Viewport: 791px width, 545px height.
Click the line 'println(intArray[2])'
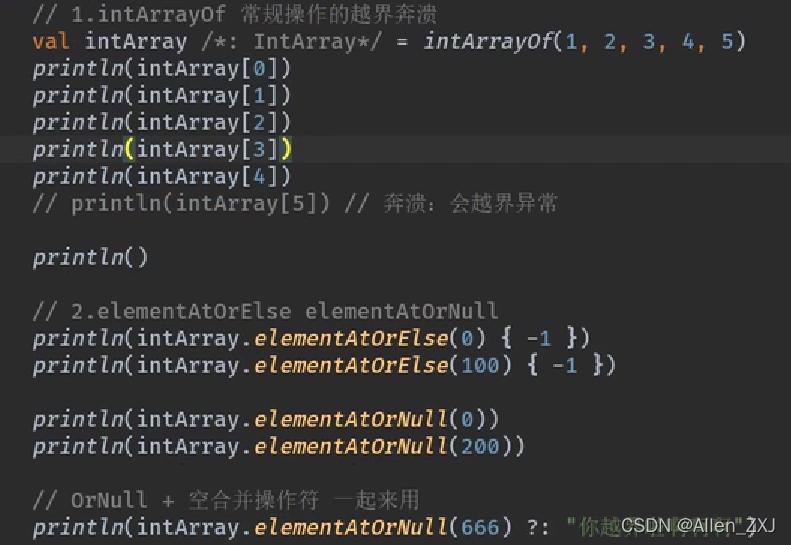[162, 123]
